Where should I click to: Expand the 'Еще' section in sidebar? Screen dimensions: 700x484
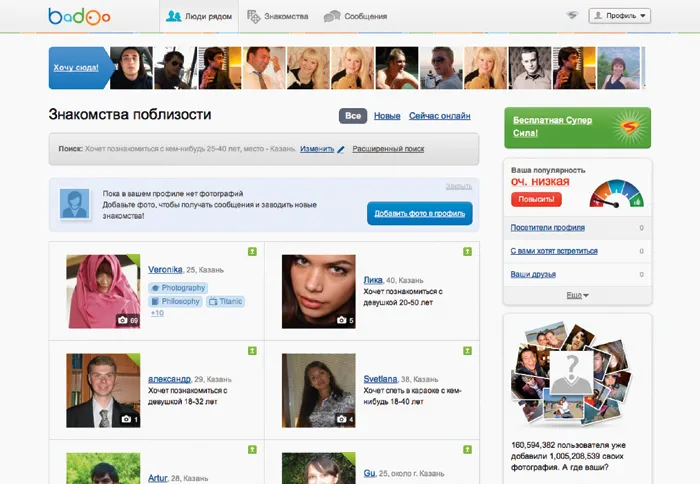(x=577, y=295)
